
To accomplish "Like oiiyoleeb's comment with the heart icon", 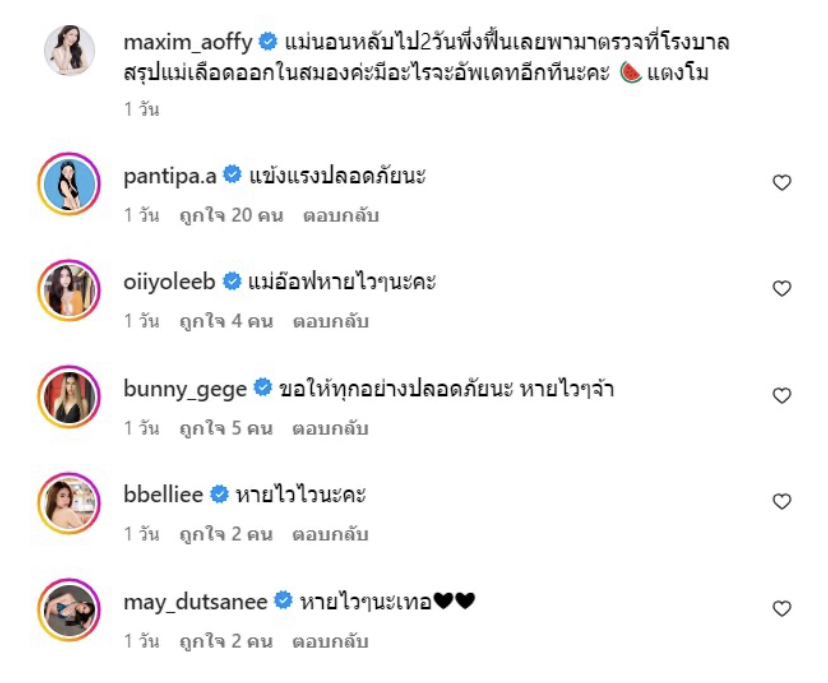I will tap(782, 288).
